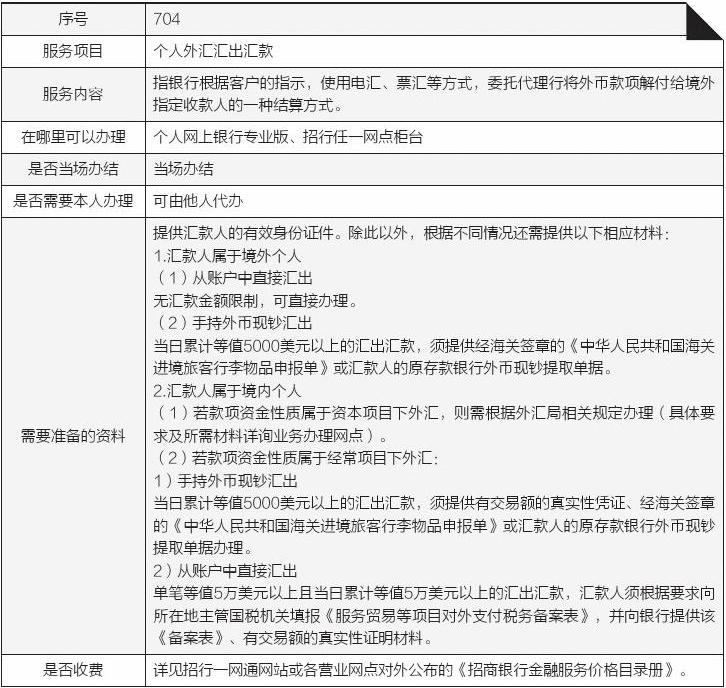Select the 服务项目 label cell
This screenshot has width=726, height=688.
[72, 50]
